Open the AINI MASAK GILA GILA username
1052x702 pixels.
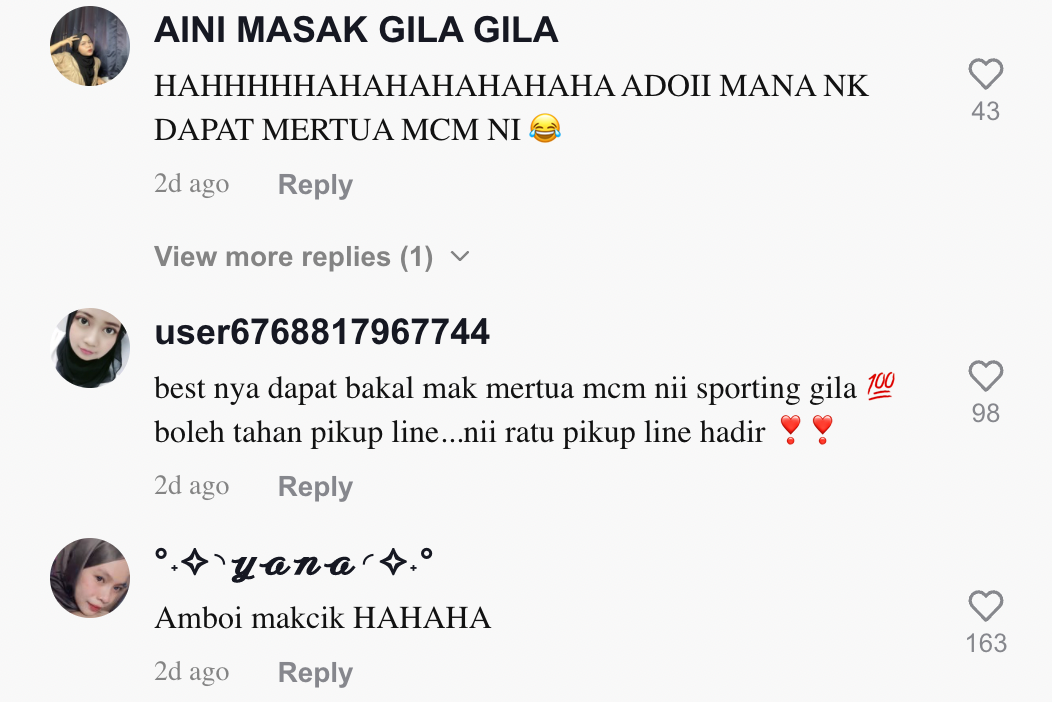point(356,30)
